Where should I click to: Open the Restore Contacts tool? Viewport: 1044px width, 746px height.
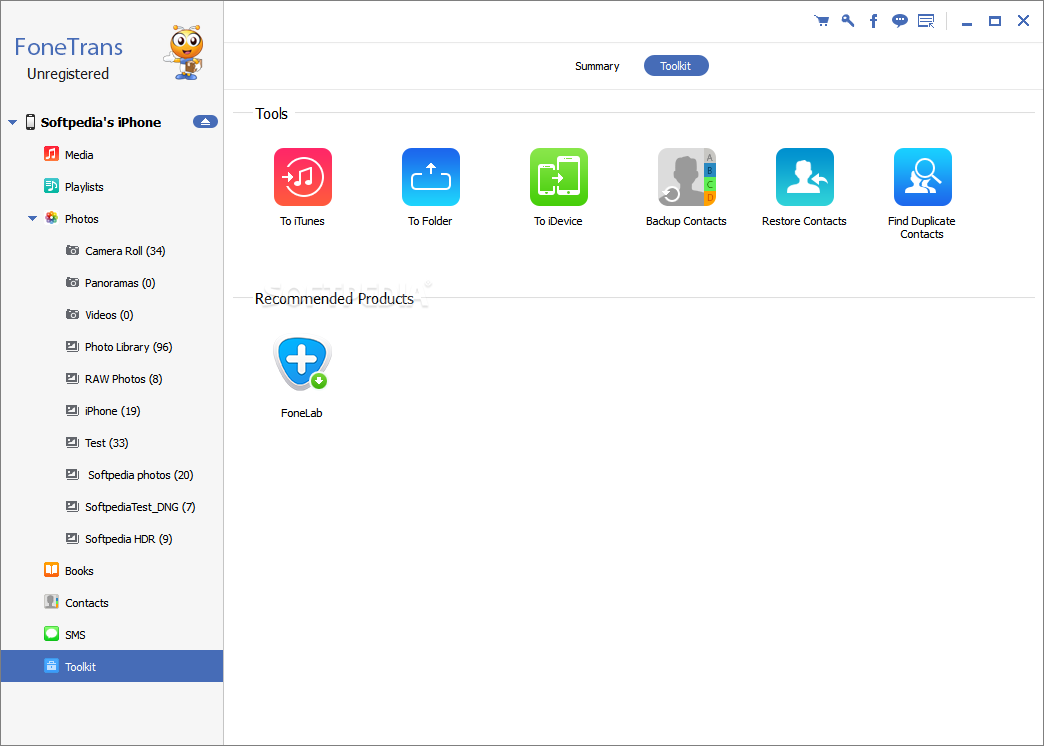(x=804, y=177)
